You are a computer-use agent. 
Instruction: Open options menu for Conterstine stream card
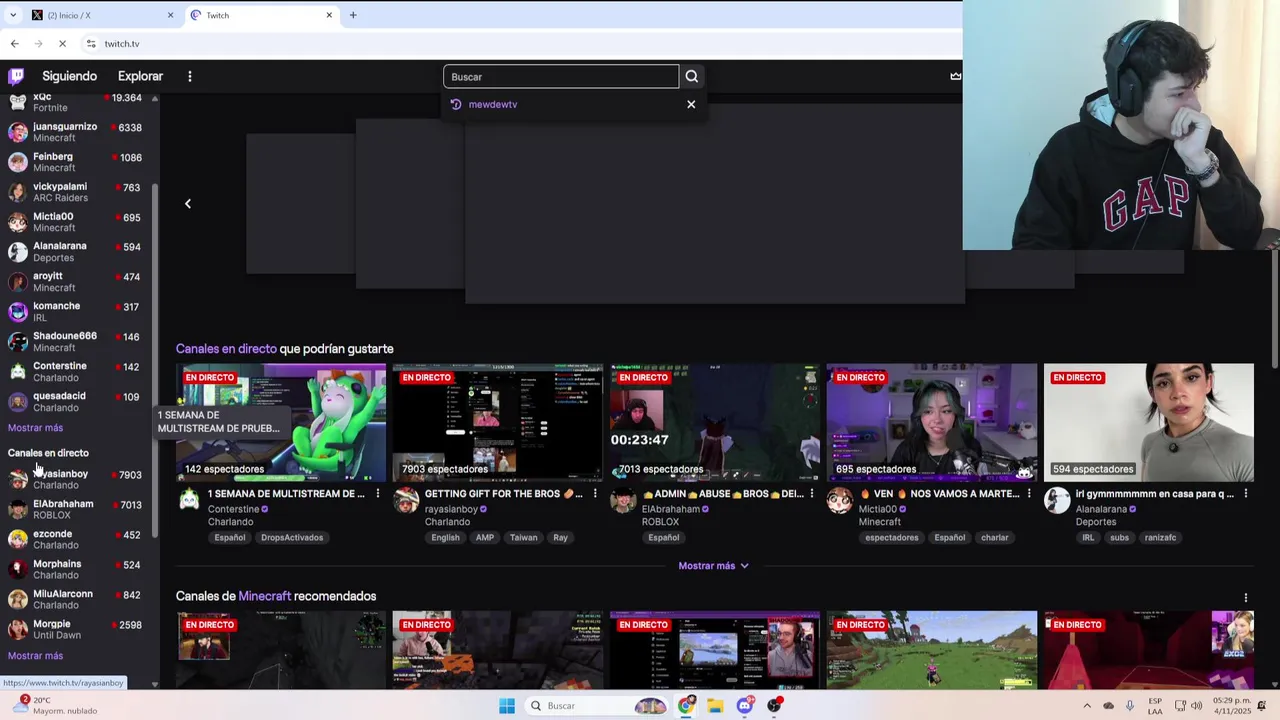(x=377, y=494)
